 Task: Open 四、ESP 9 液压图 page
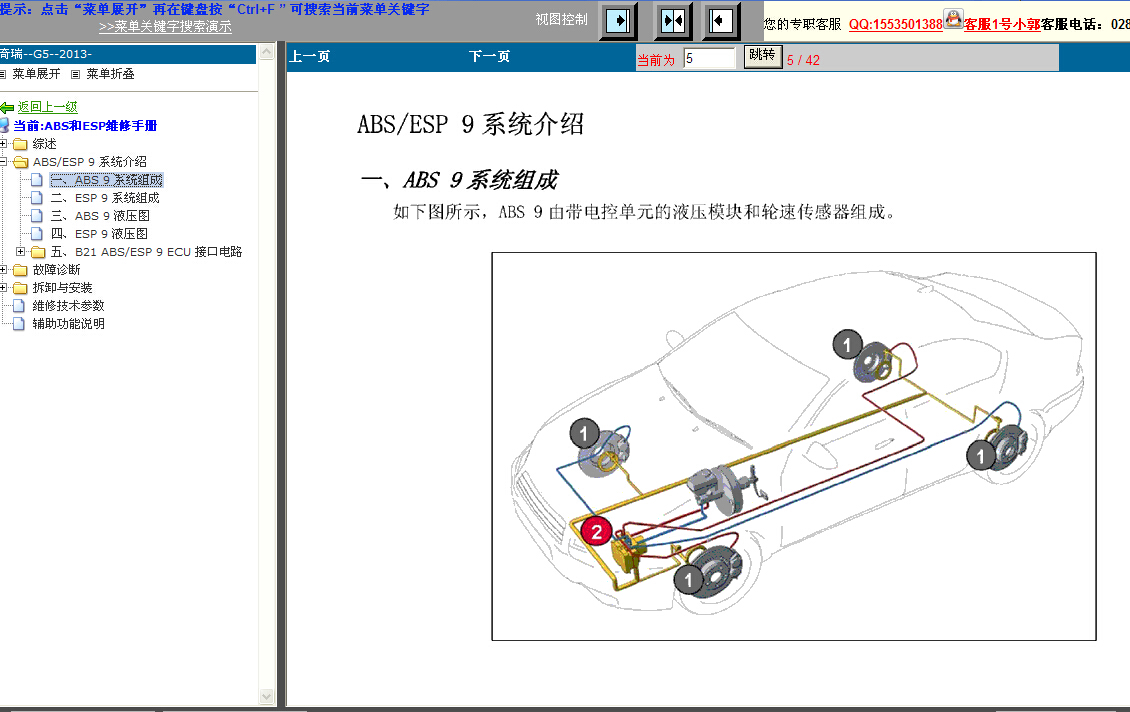99,233
